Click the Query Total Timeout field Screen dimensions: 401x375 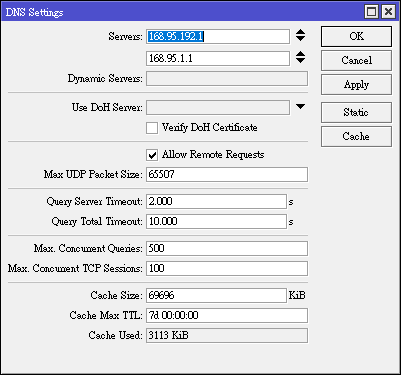tap(216, 221)
